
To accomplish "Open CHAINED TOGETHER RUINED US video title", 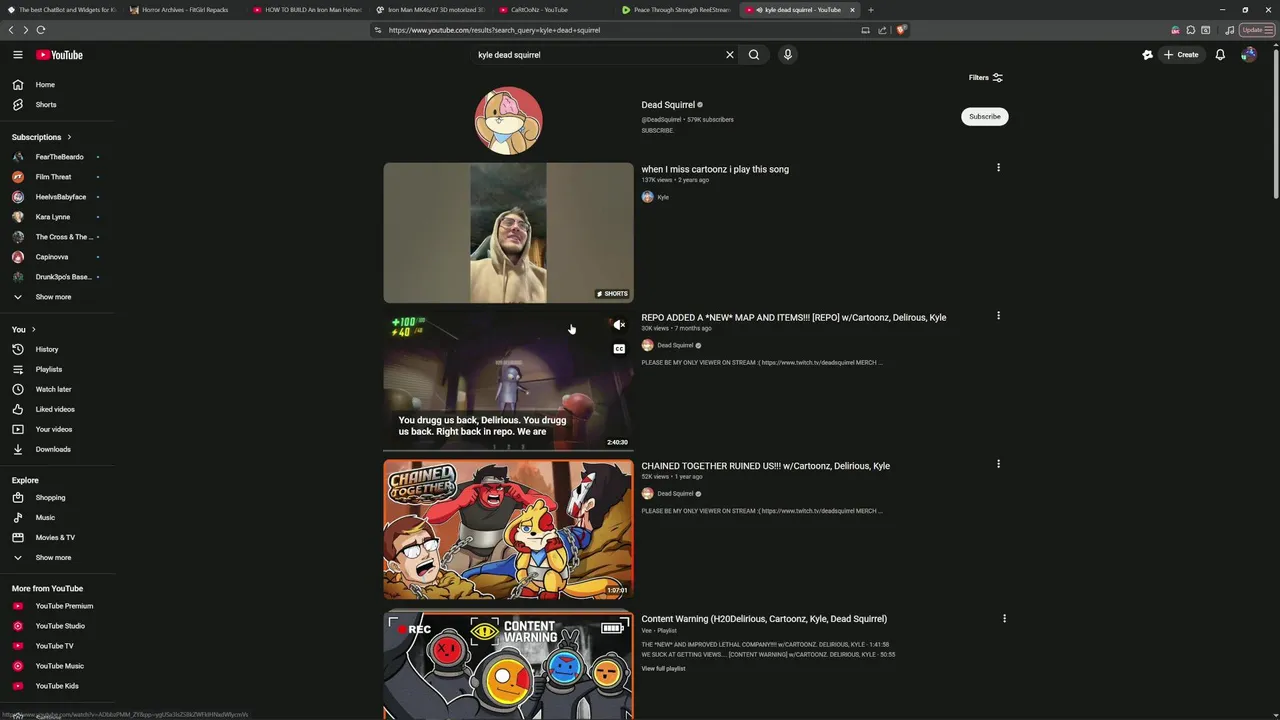I will tap(765, 466).
